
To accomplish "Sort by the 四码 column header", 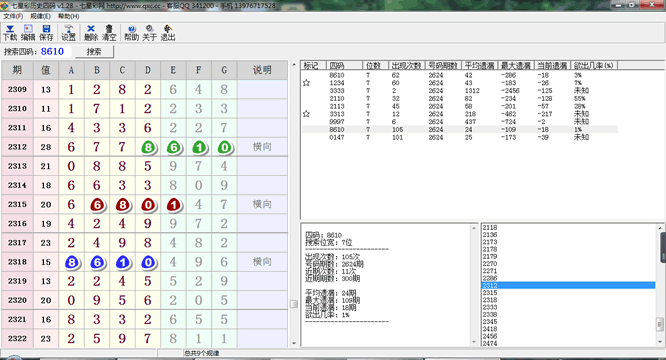I will pos(344,65).
